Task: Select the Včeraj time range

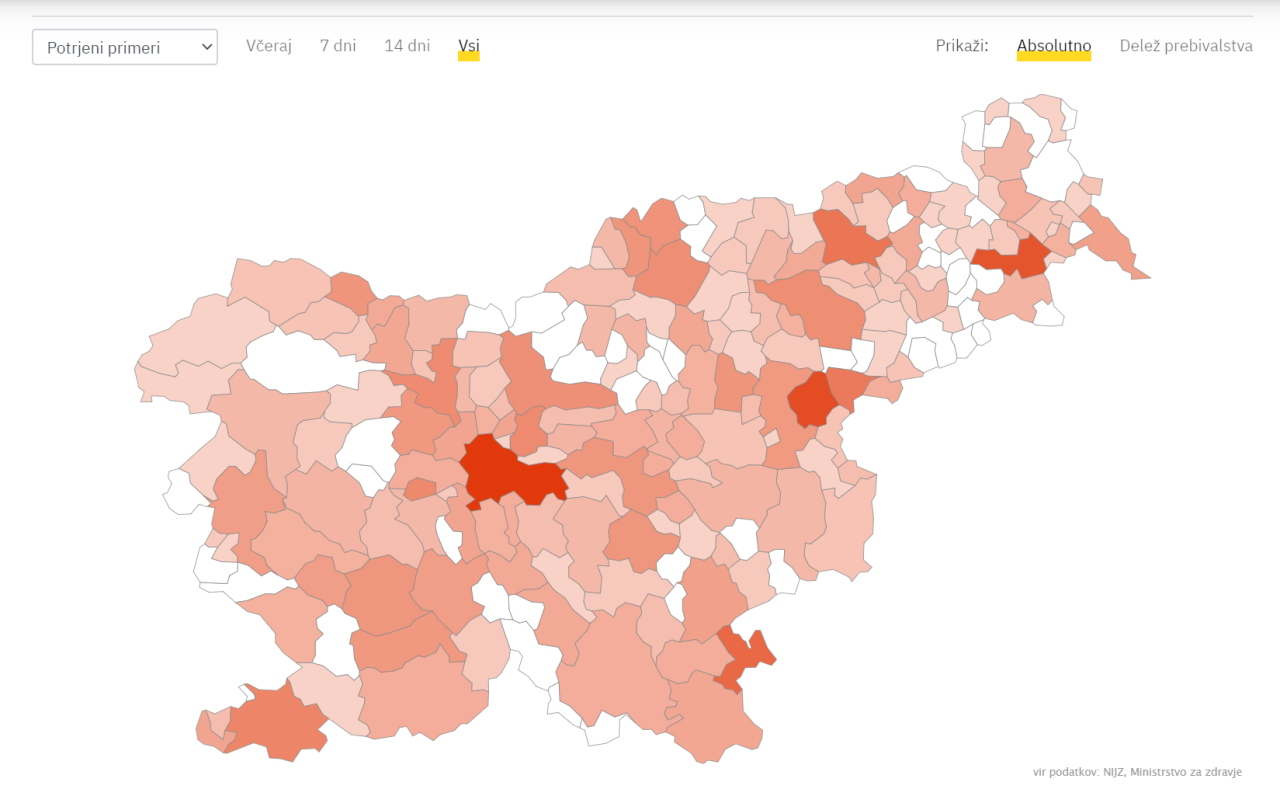Action: point(269,46)
